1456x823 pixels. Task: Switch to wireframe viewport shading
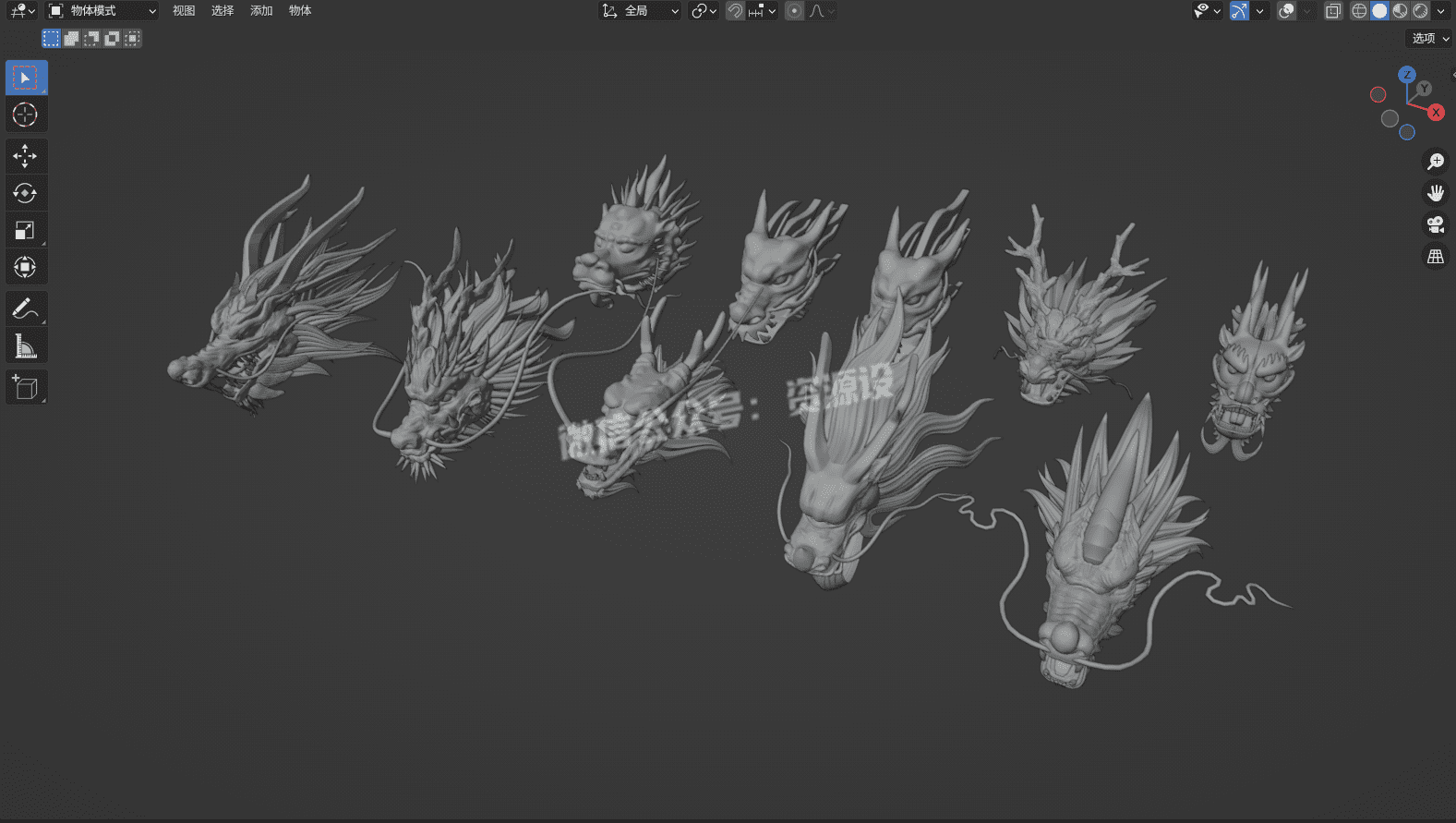coord(1359,11)
